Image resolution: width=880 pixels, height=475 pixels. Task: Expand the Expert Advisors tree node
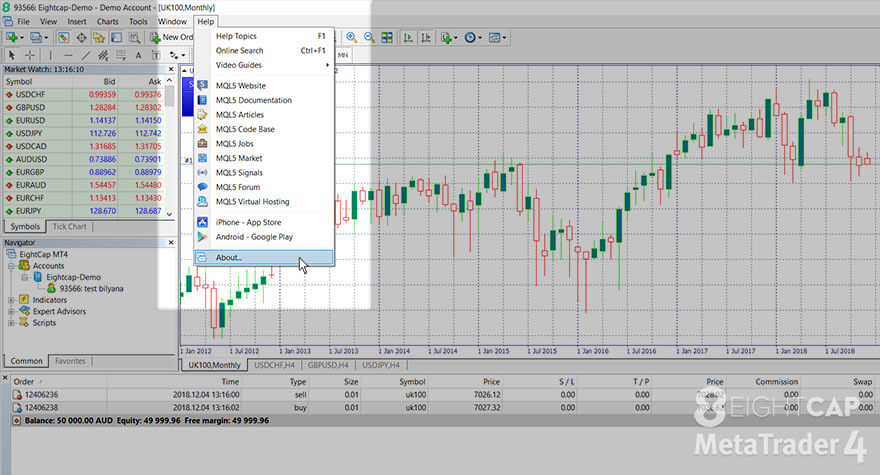coord(11,311)
